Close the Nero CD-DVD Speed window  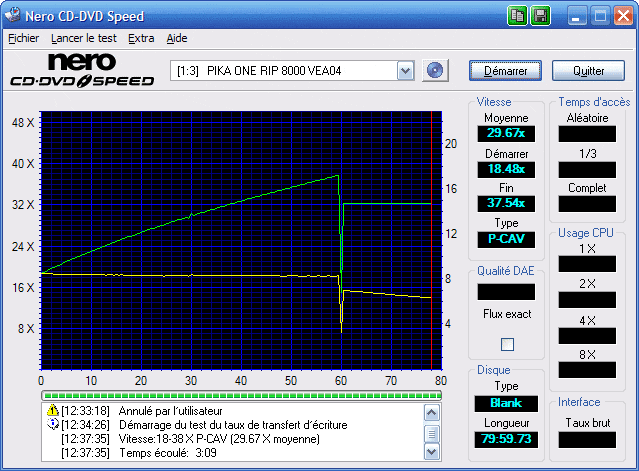(624, 16)
